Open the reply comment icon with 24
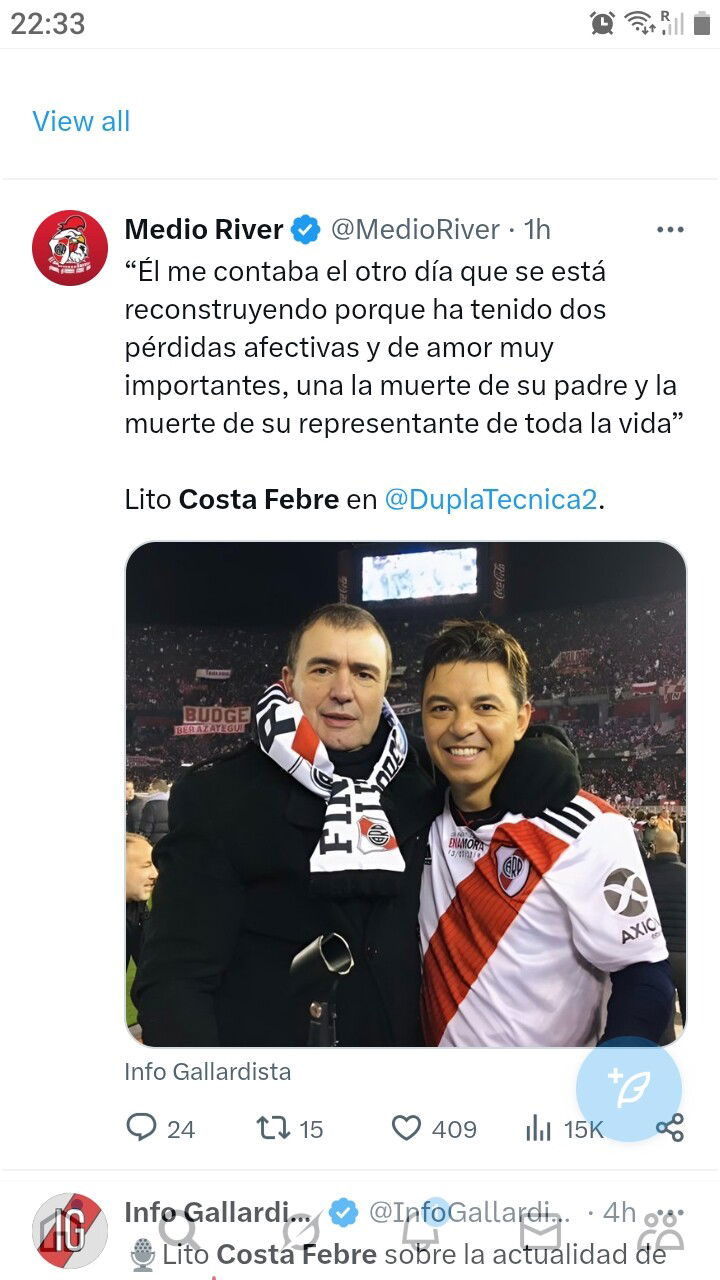720x1280 pixels. [x=142, y=1128]
